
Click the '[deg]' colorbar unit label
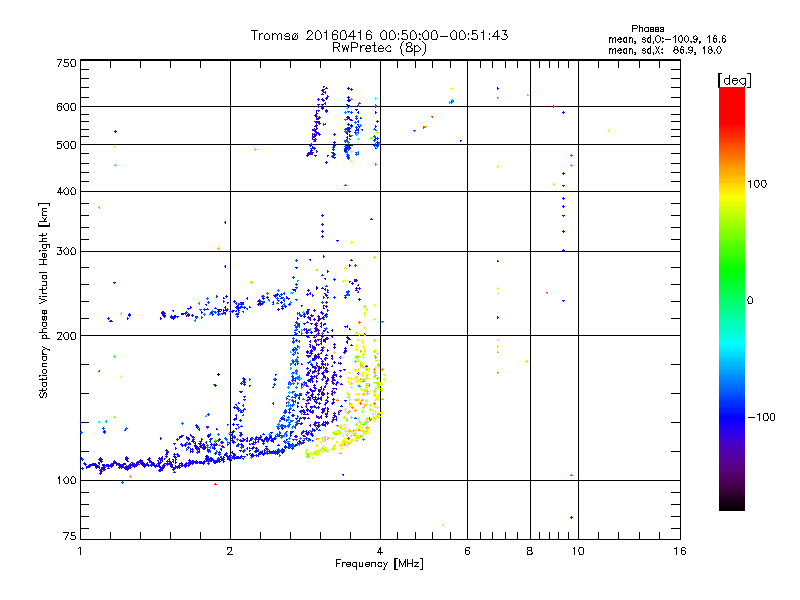pyautogui.click(x=734, y=80)
